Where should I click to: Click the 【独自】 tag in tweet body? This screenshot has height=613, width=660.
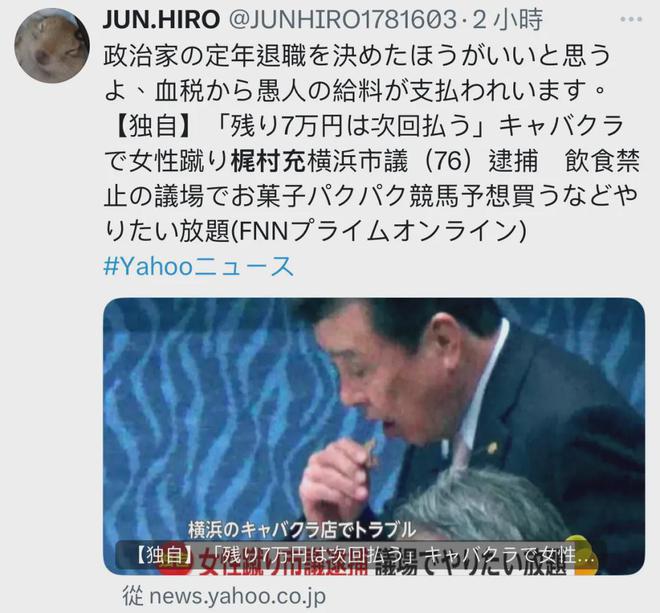tap(150, 126)
